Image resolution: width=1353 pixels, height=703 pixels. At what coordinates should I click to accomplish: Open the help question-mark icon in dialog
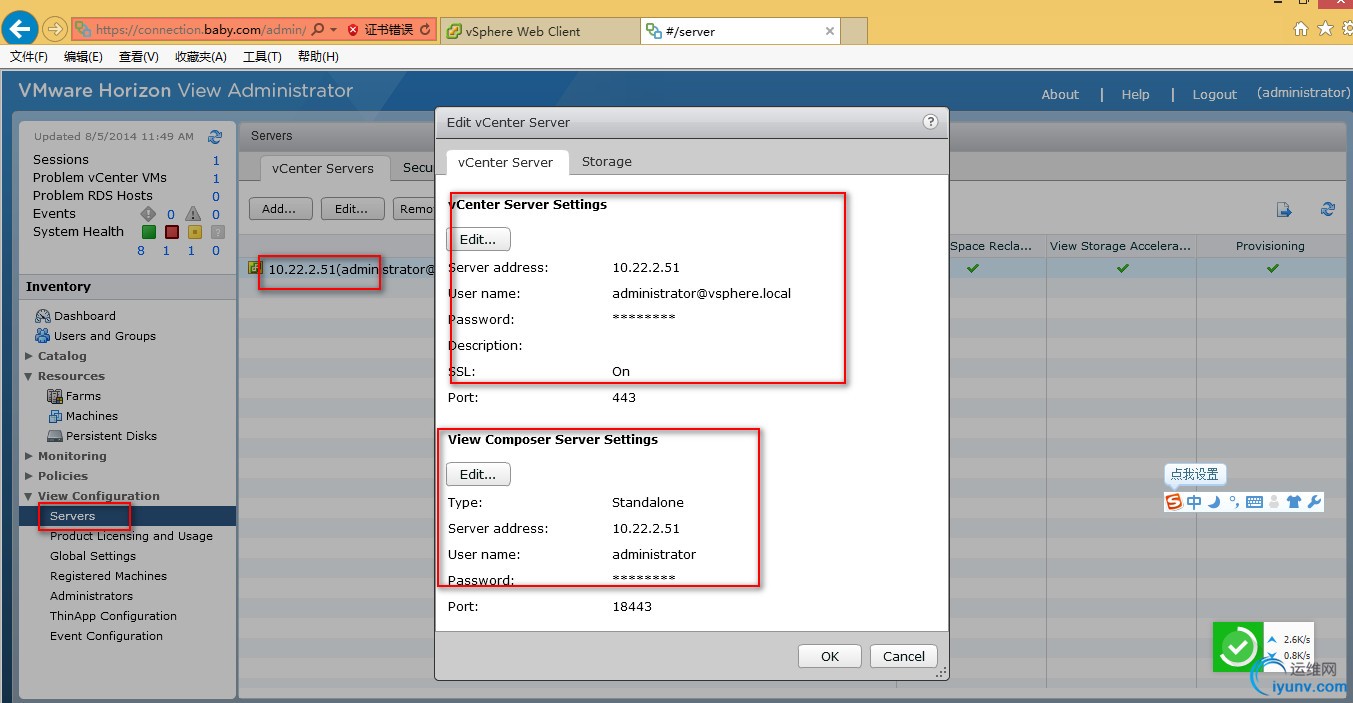(930, 122)
